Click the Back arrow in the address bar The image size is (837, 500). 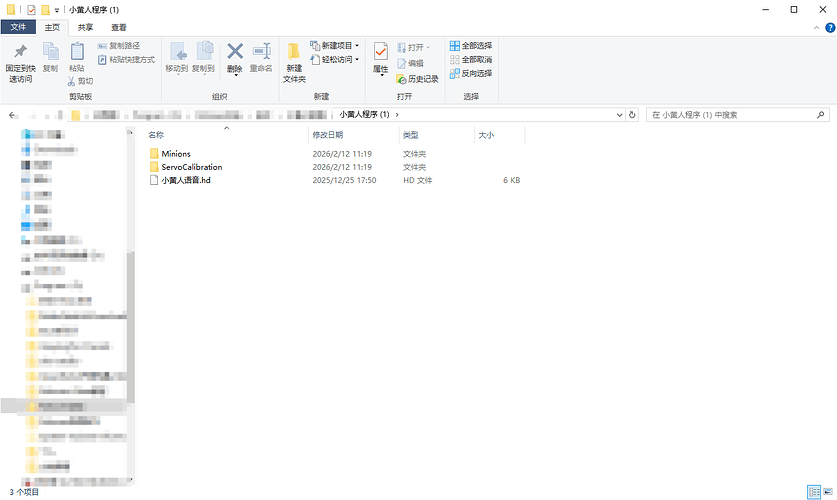12,115
